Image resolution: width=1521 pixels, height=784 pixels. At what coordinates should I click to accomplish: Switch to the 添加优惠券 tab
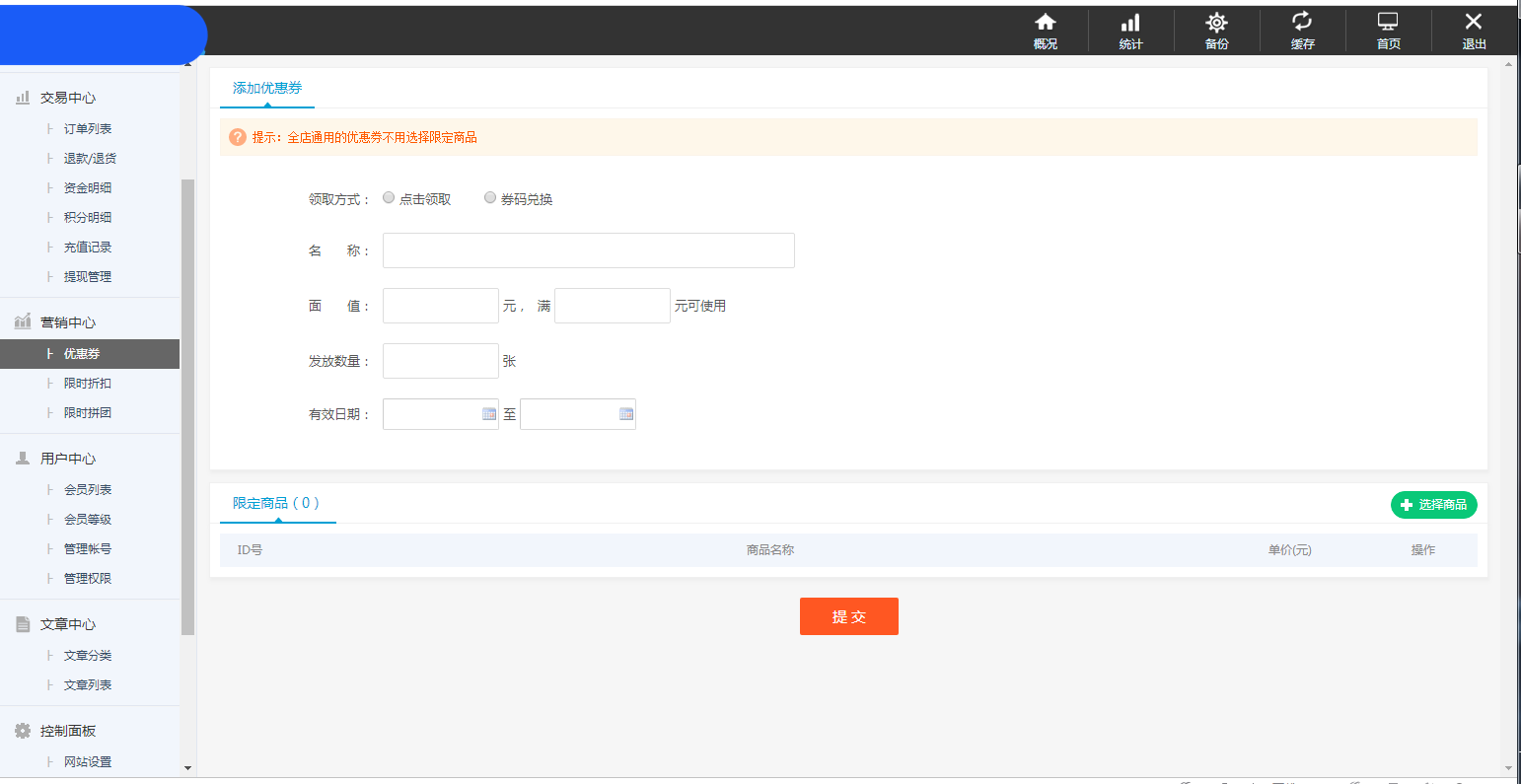tap(266, 87)
